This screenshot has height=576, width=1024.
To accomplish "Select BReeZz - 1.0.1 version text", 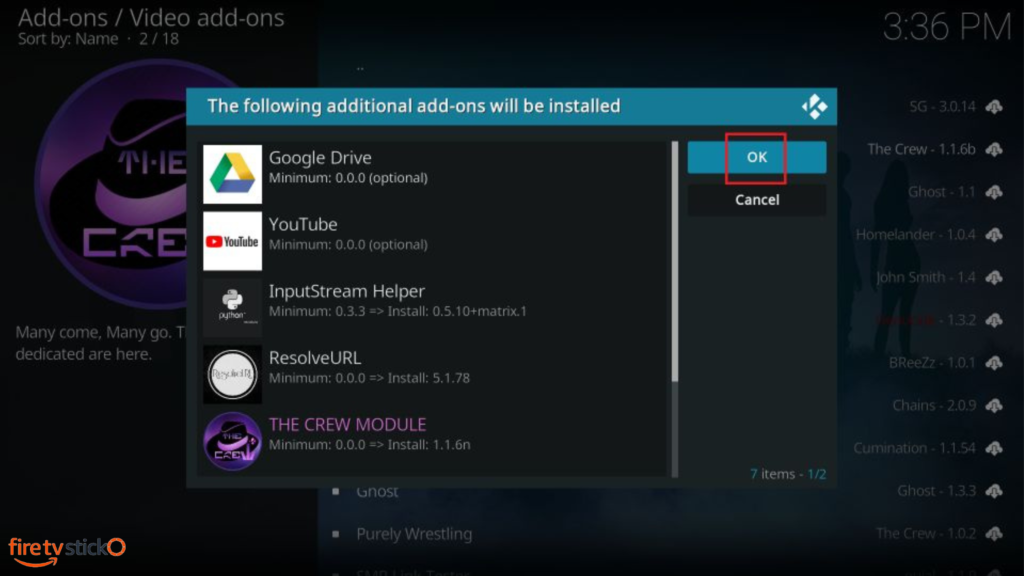I will [x=932, y=362].
